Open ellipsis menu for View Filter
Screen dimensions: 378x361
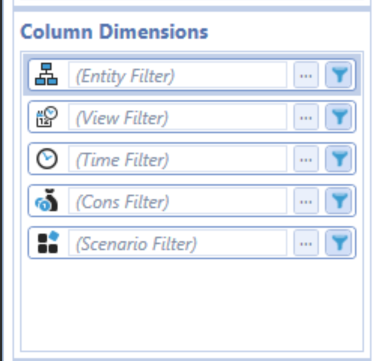306,117
